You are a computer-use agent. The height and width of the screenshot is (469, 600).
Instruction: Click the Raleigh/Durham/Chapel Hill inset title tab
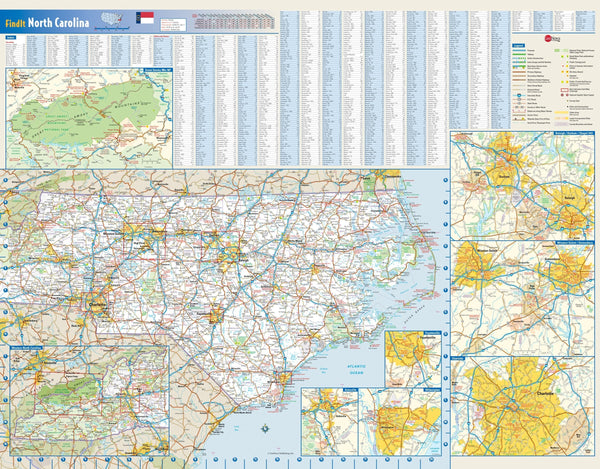click(574, 134)
